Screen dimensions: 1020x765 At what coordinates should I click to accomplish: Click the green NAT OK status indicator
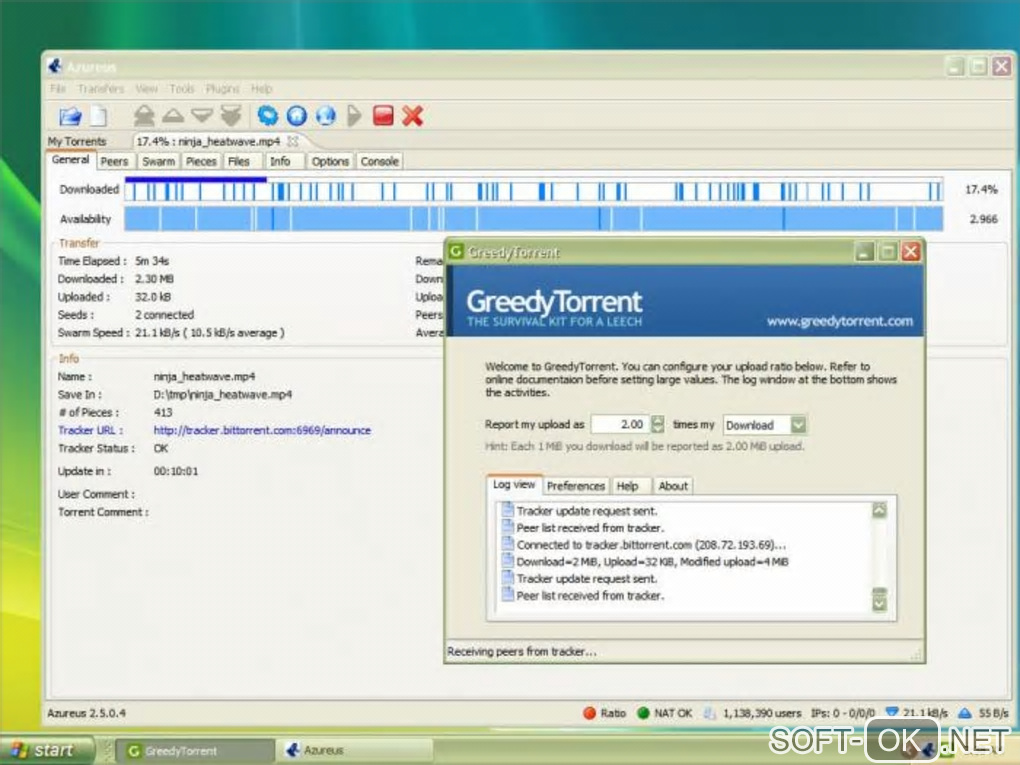[643, 713]
